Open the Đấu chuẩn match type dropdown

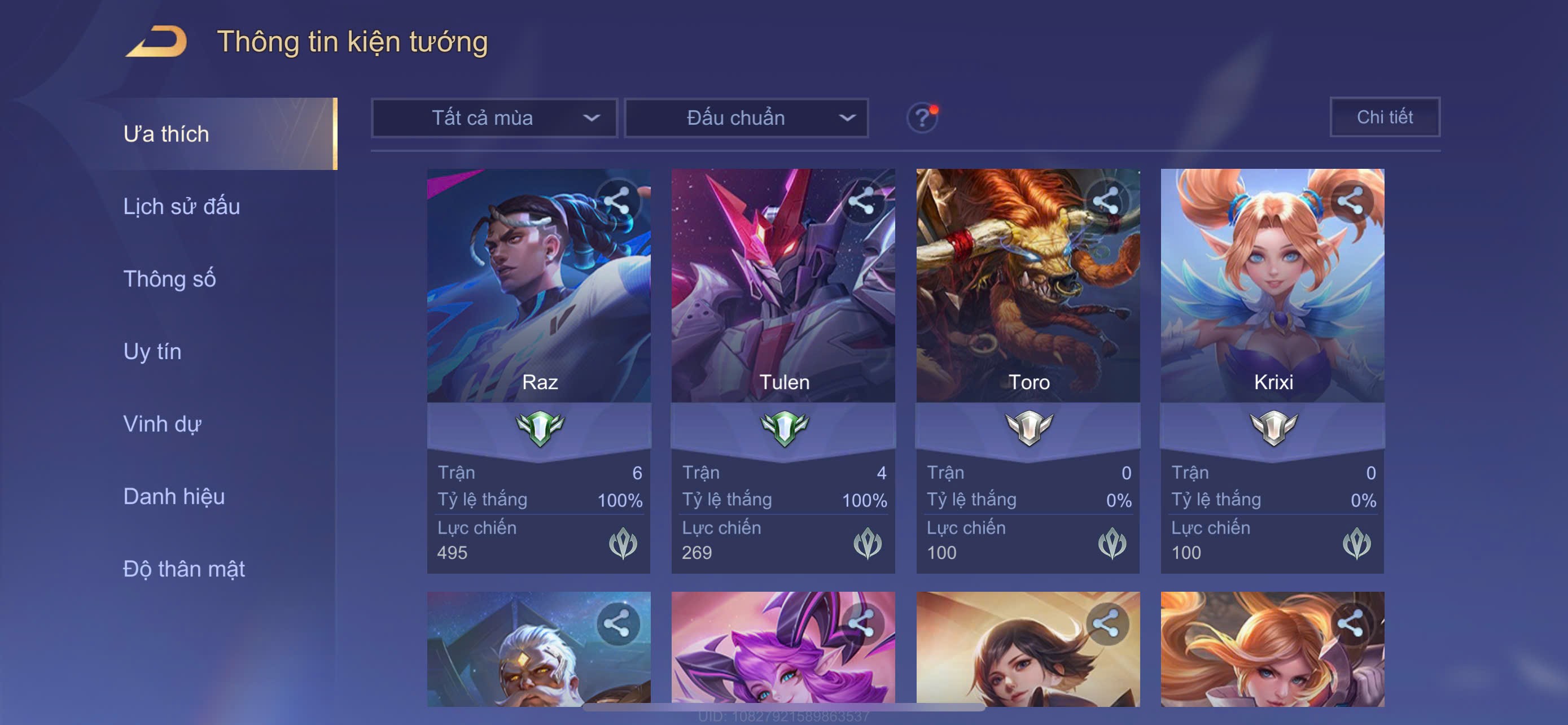[x=747, y=118]
